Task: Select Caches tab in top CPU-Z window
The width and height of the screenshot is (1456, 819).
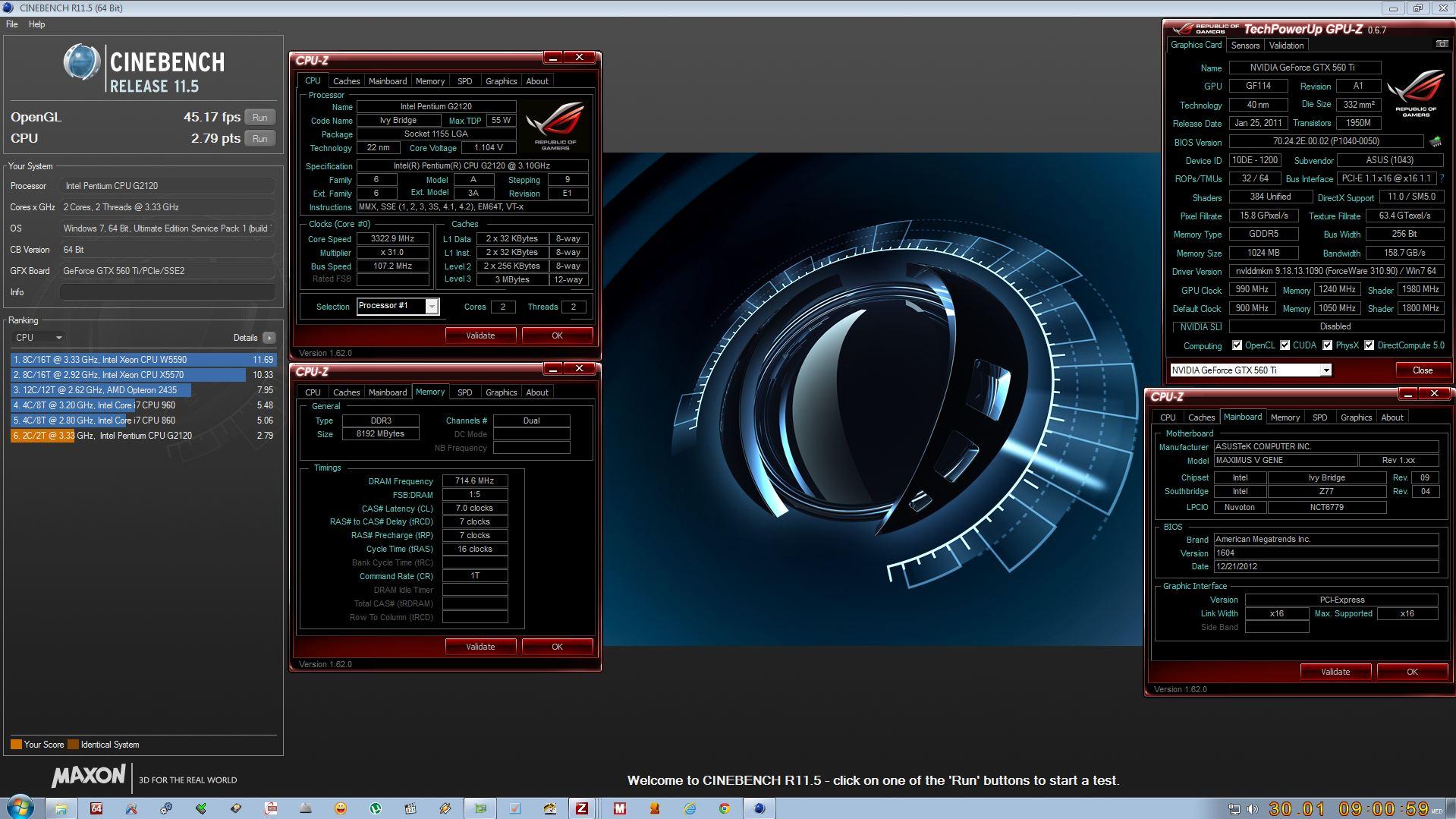Action: click(346, 81)
